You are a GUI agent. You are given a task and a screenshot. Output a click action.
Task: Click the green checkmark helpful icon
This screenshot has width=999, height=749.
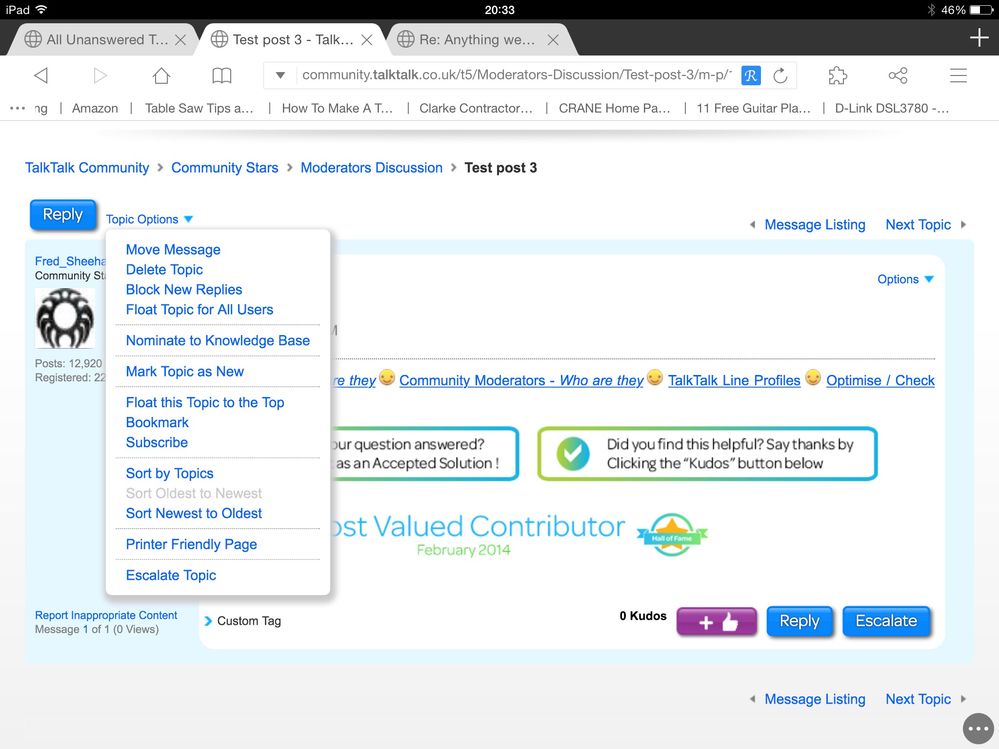573,453
